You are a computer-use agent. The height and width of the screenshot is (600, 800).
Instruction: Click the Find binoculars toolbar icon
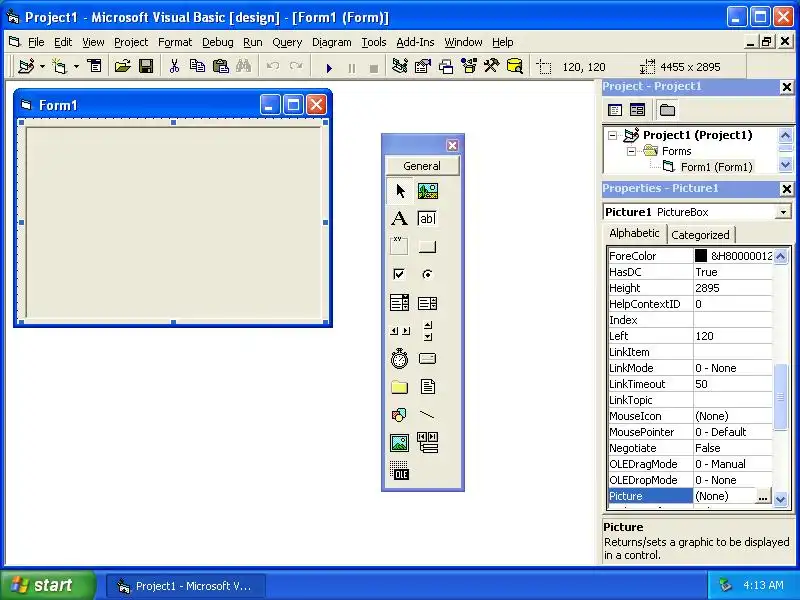coord(243,66)
